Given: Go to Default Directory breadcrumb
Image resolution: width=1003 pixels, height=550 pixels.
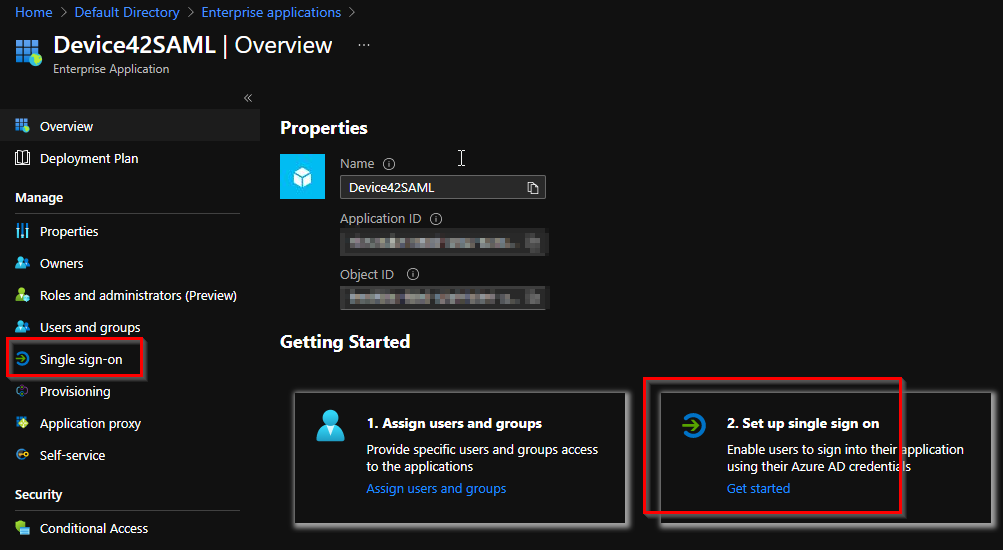Looking at the screenshot, I should point(126,12).
